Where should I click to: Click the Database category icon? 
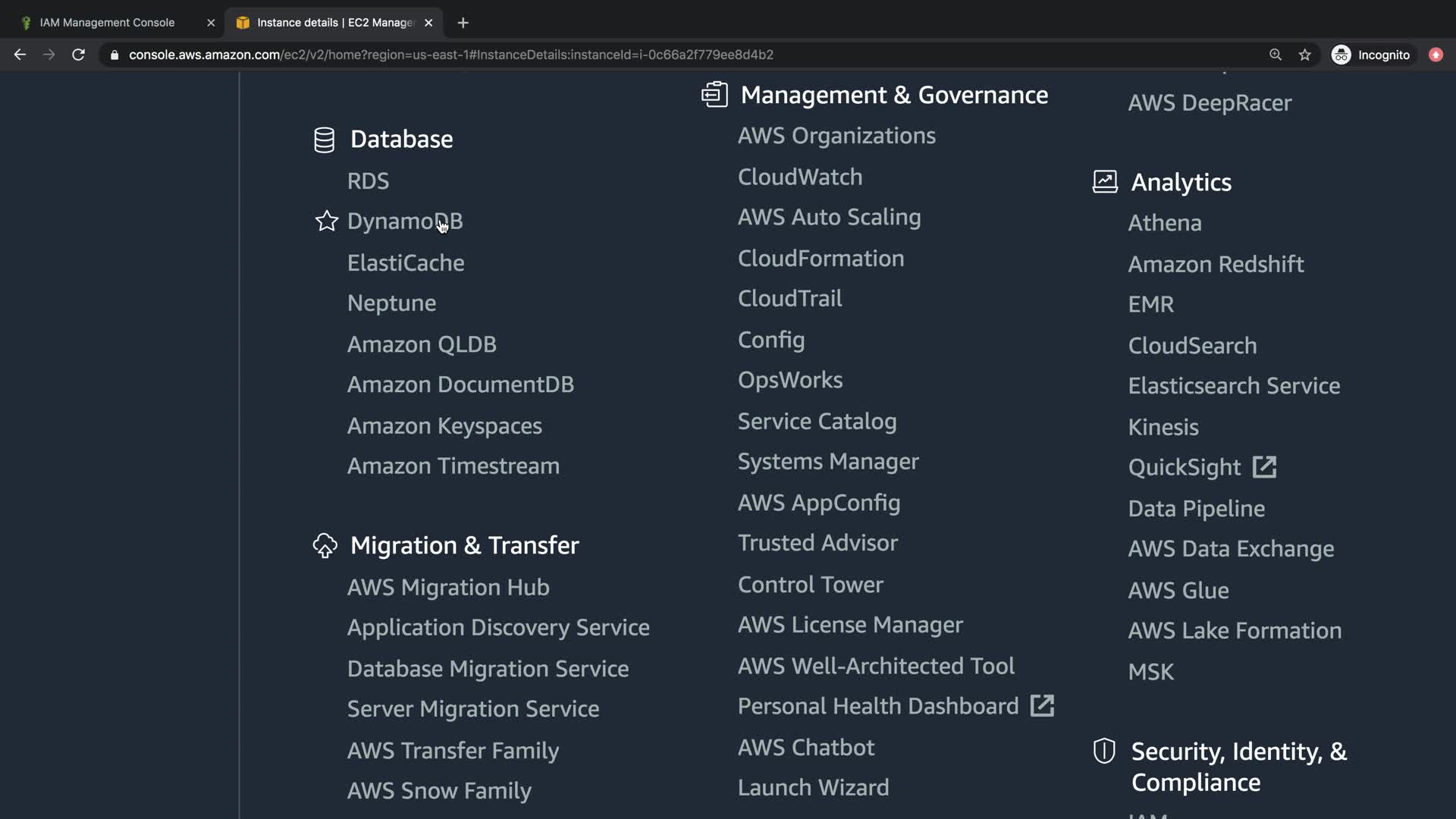(x=324, y=140)
